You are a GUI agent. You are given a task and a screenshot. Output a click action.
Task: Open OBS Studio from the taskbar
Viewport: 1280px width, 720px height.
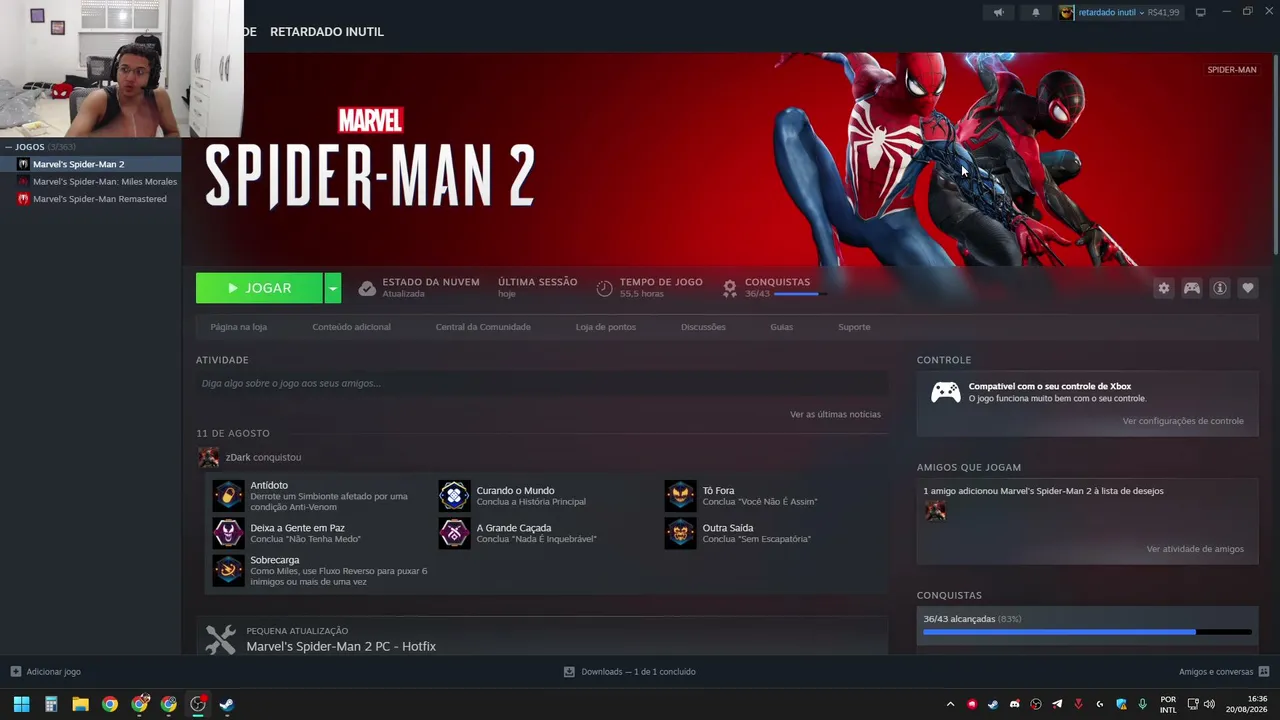point(198,704)
